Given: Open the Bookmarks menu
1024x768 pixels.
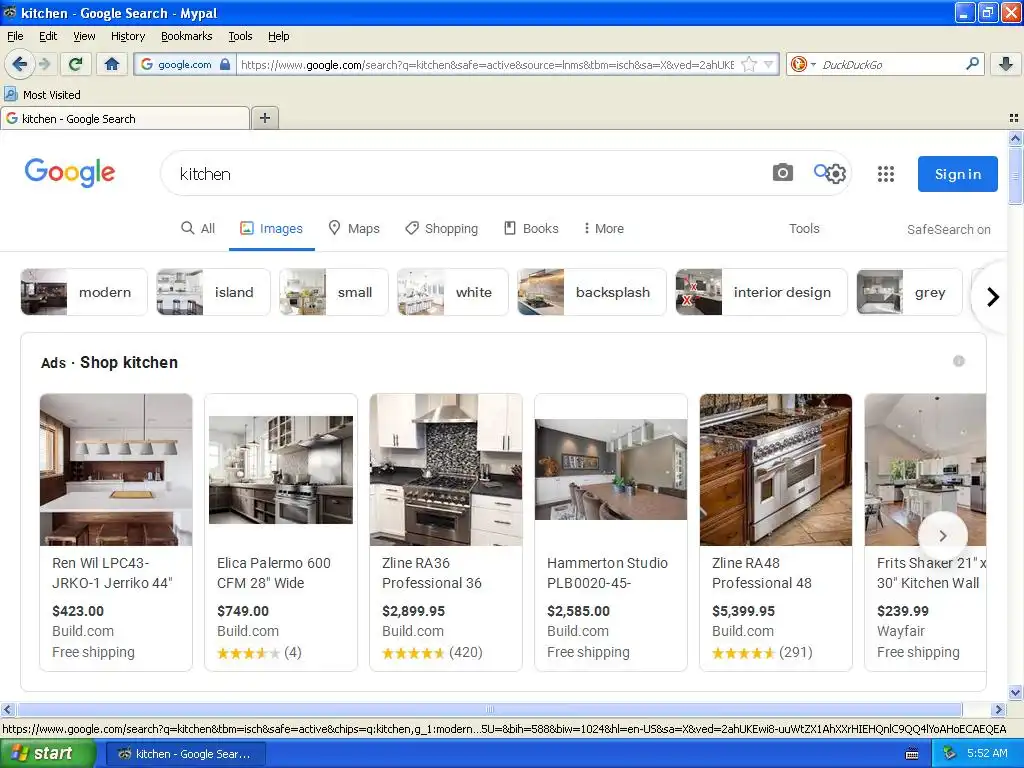Looking at the screenshot, I should 186,36.
